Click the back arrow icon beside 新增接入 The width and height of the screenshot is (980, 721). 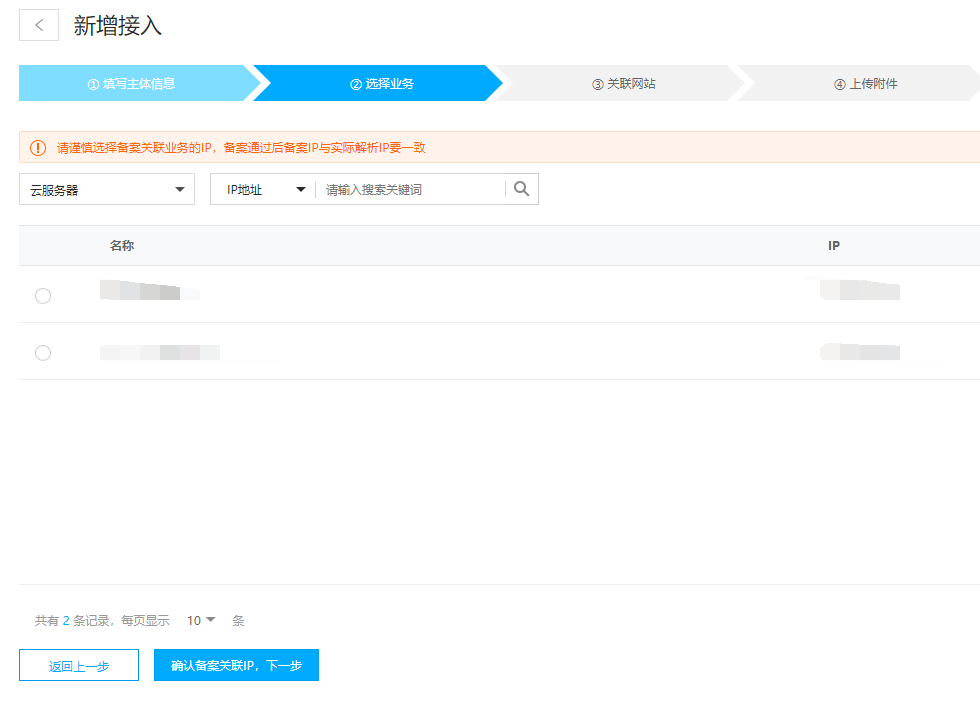(39, 26)
